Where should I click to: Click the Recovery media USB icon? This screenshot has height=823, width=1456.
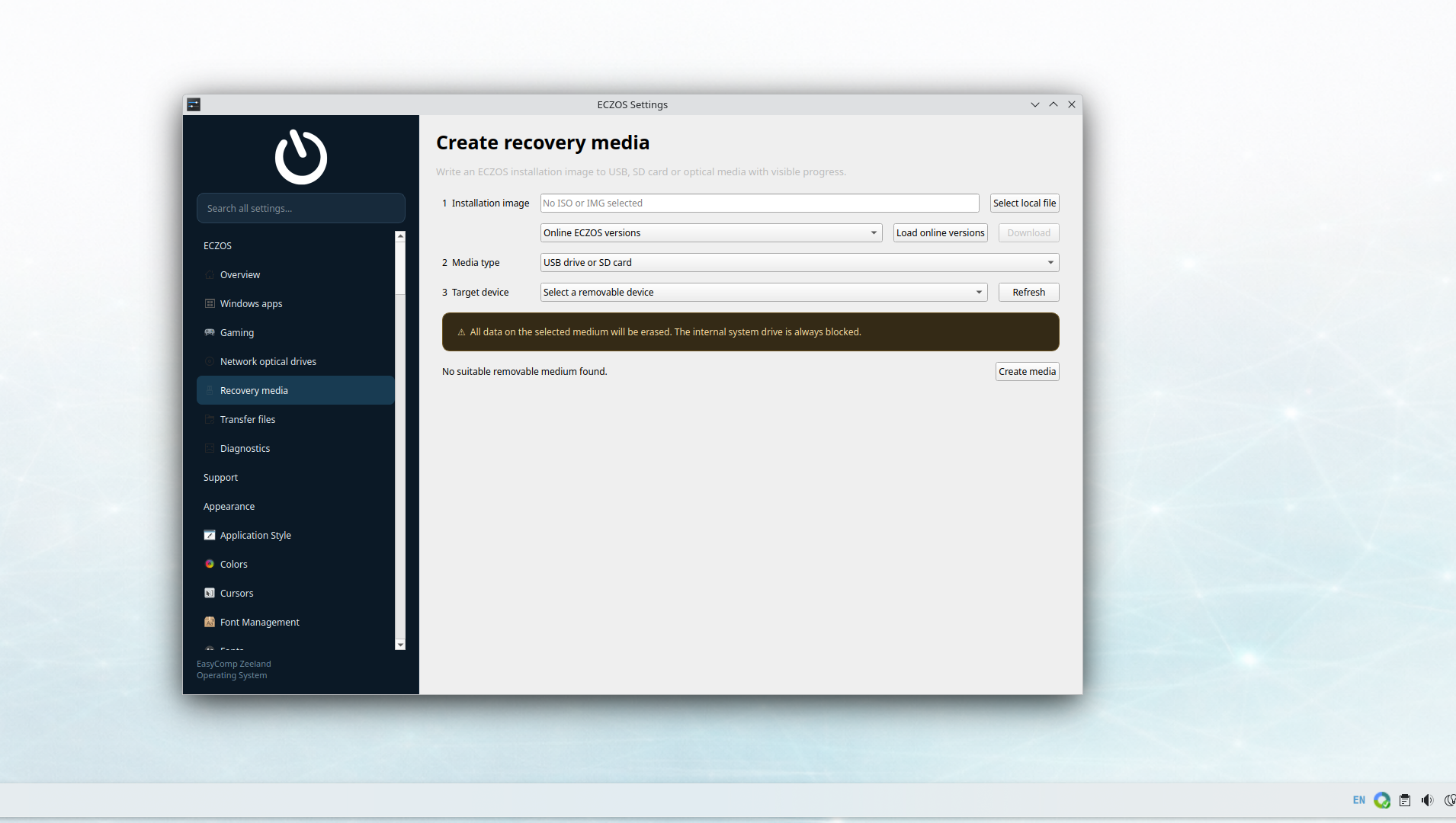210,390
